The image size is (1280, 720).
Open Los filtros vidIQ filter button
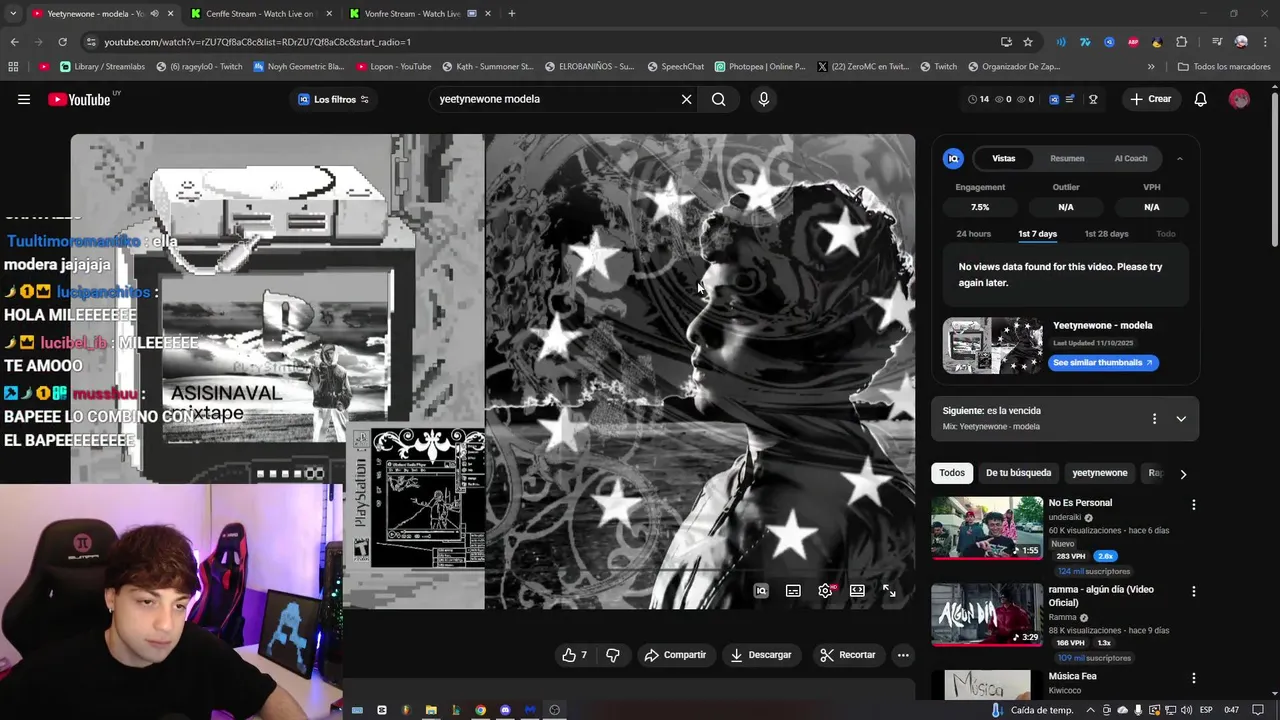[x=335, y=99]
